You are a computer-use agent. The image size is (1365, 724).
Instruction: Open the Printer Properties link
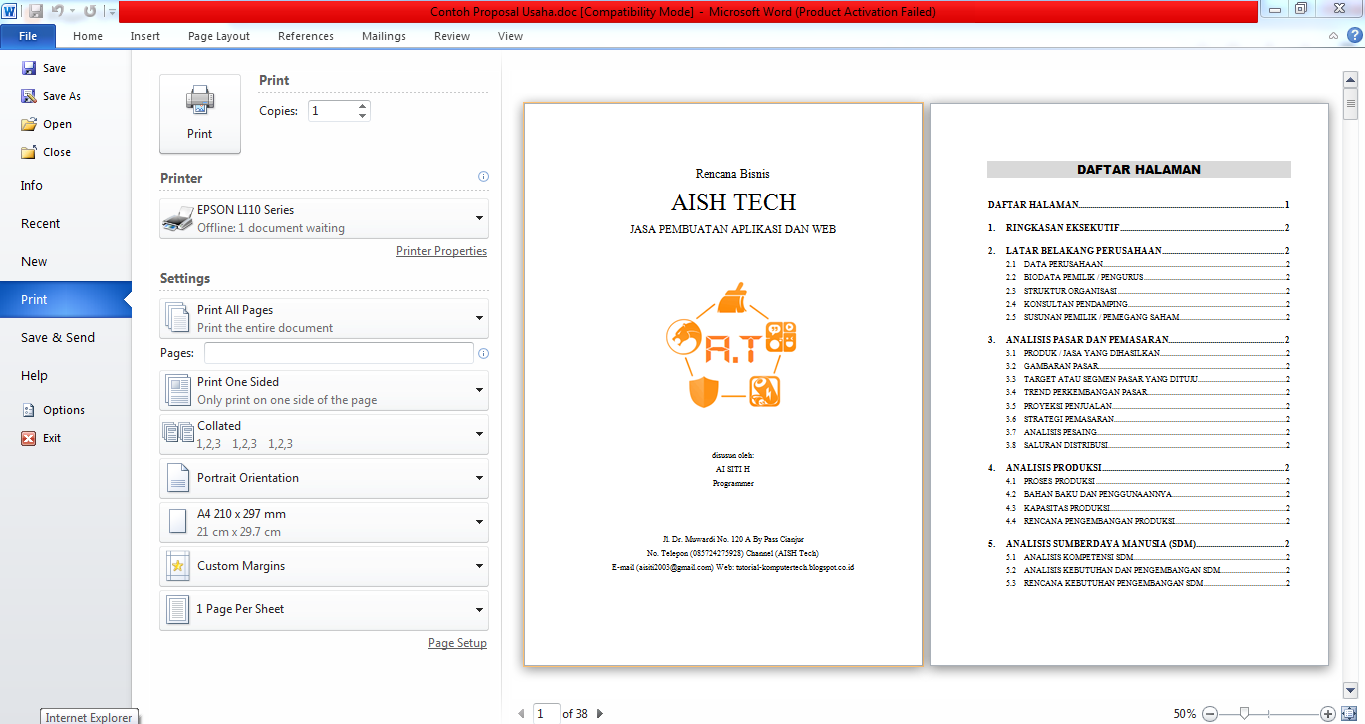coord(441,251)
